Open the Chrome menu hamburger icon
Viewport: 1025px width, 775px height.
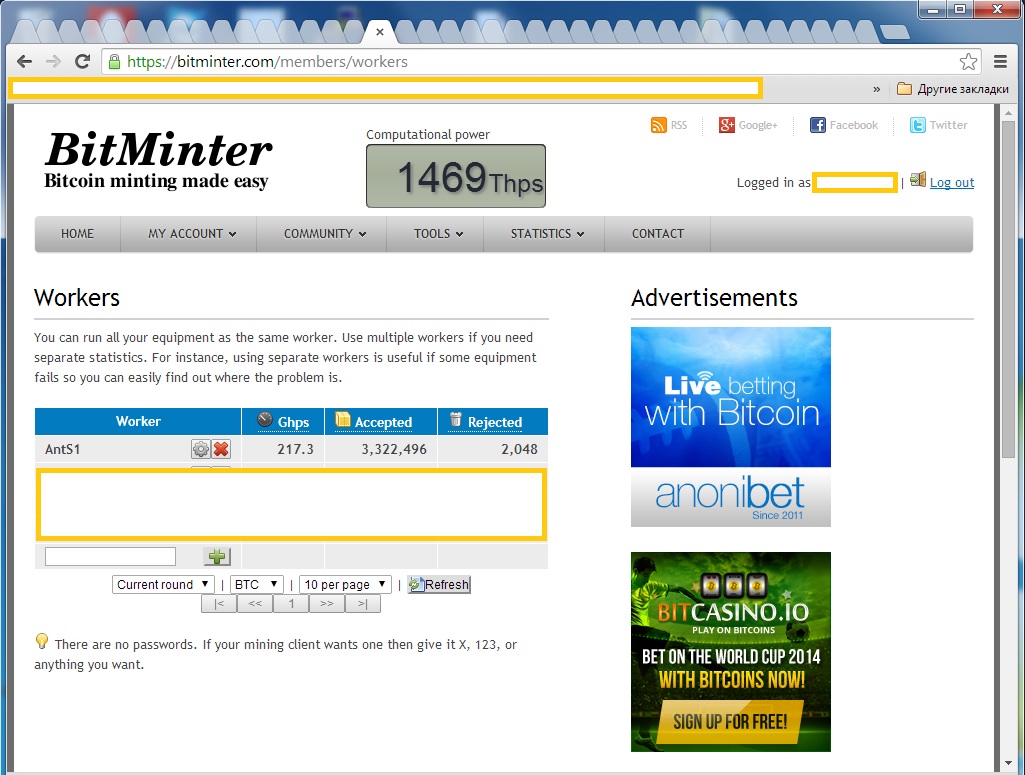1000,61
